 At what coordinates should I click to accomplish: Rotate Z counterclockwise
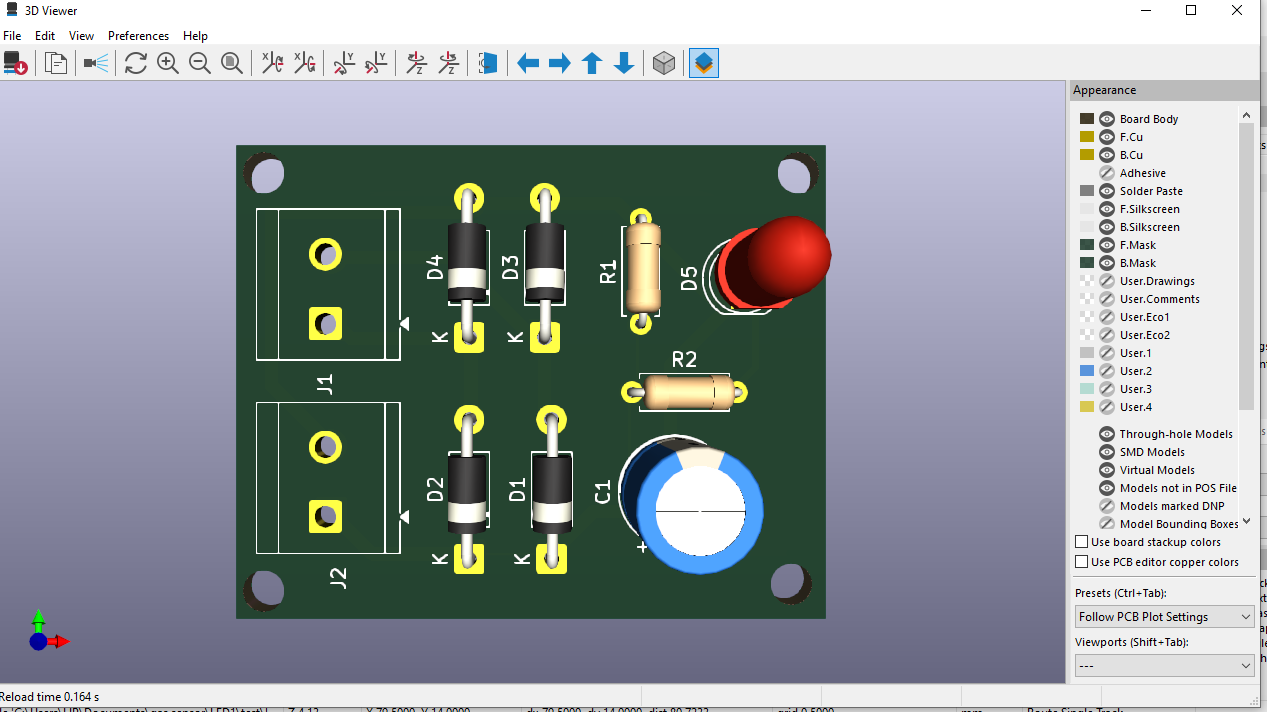point(448,64)
